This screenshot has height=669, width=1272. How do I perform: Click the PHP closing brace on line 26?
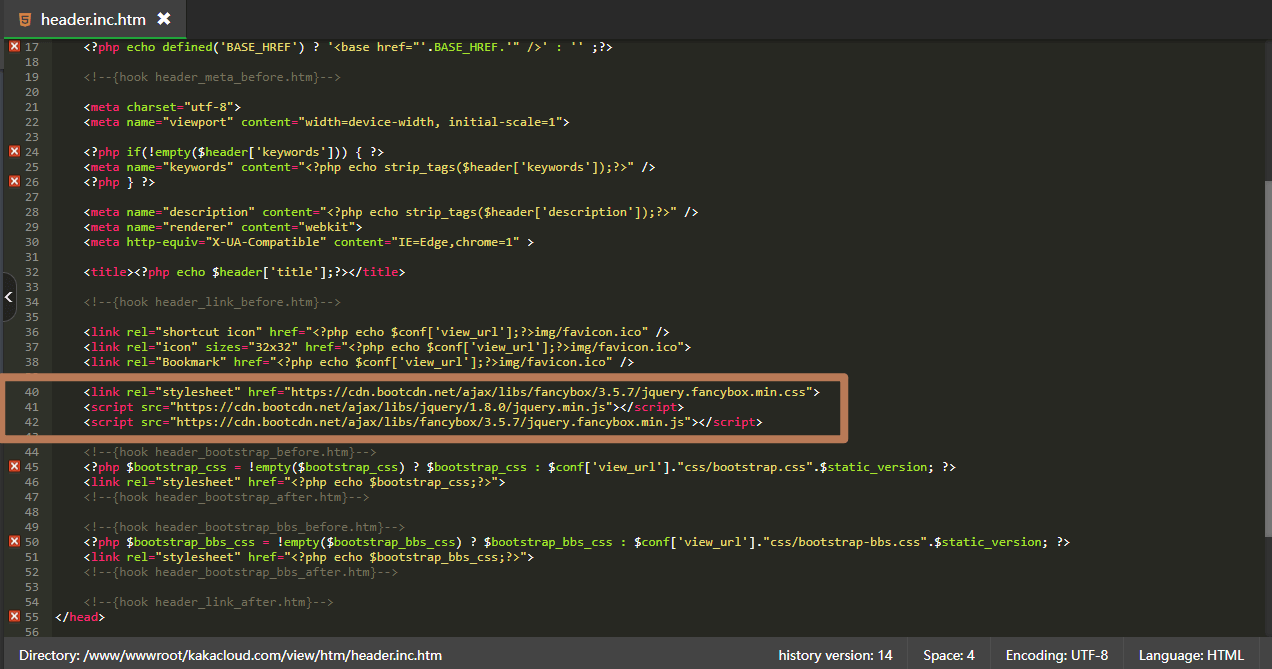point(120,182)
